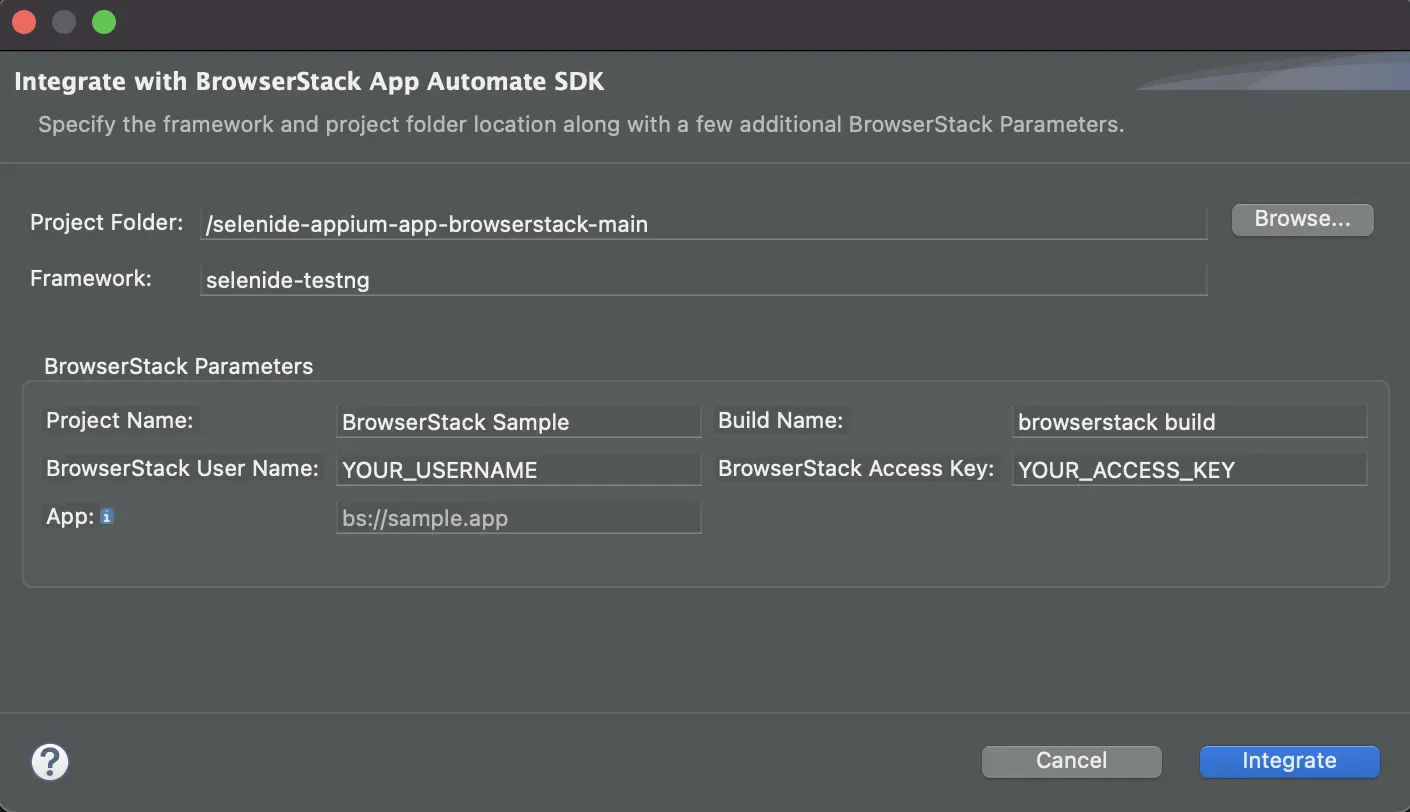Focus the BrowserStack Access Key field
Image resolution: width=1410 pixels, height=812 pixels.
[1189, 470]
